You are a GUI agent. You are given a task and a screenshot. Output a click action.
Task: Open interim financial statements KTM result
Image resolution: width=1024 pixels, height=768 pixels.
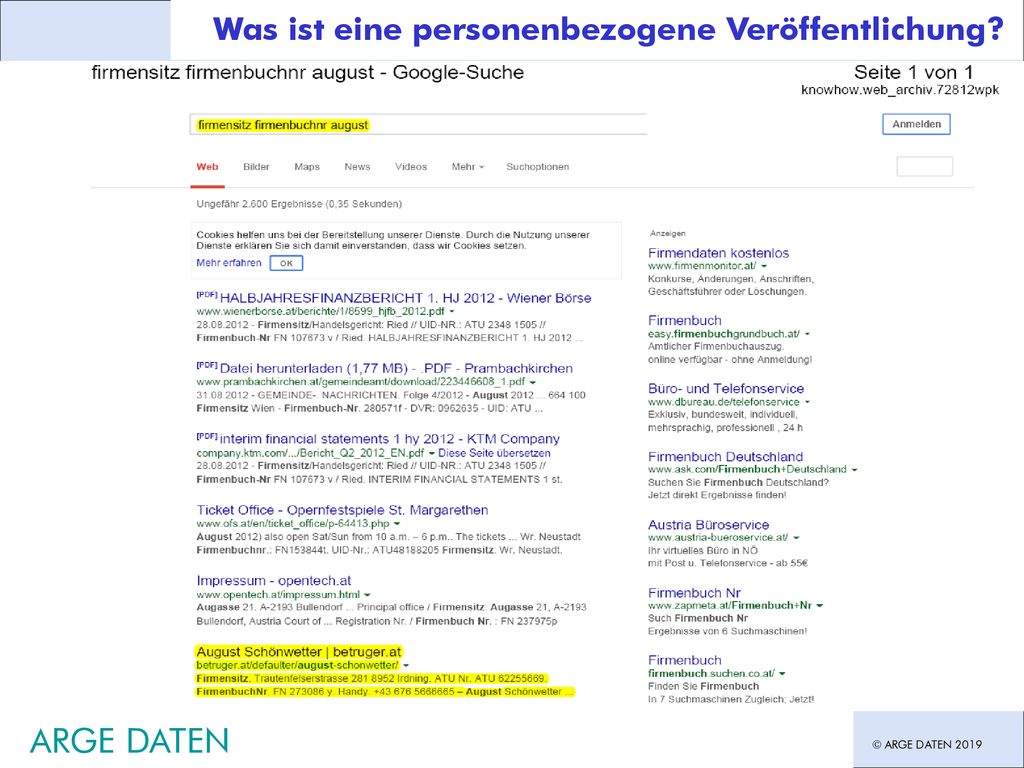390,439
